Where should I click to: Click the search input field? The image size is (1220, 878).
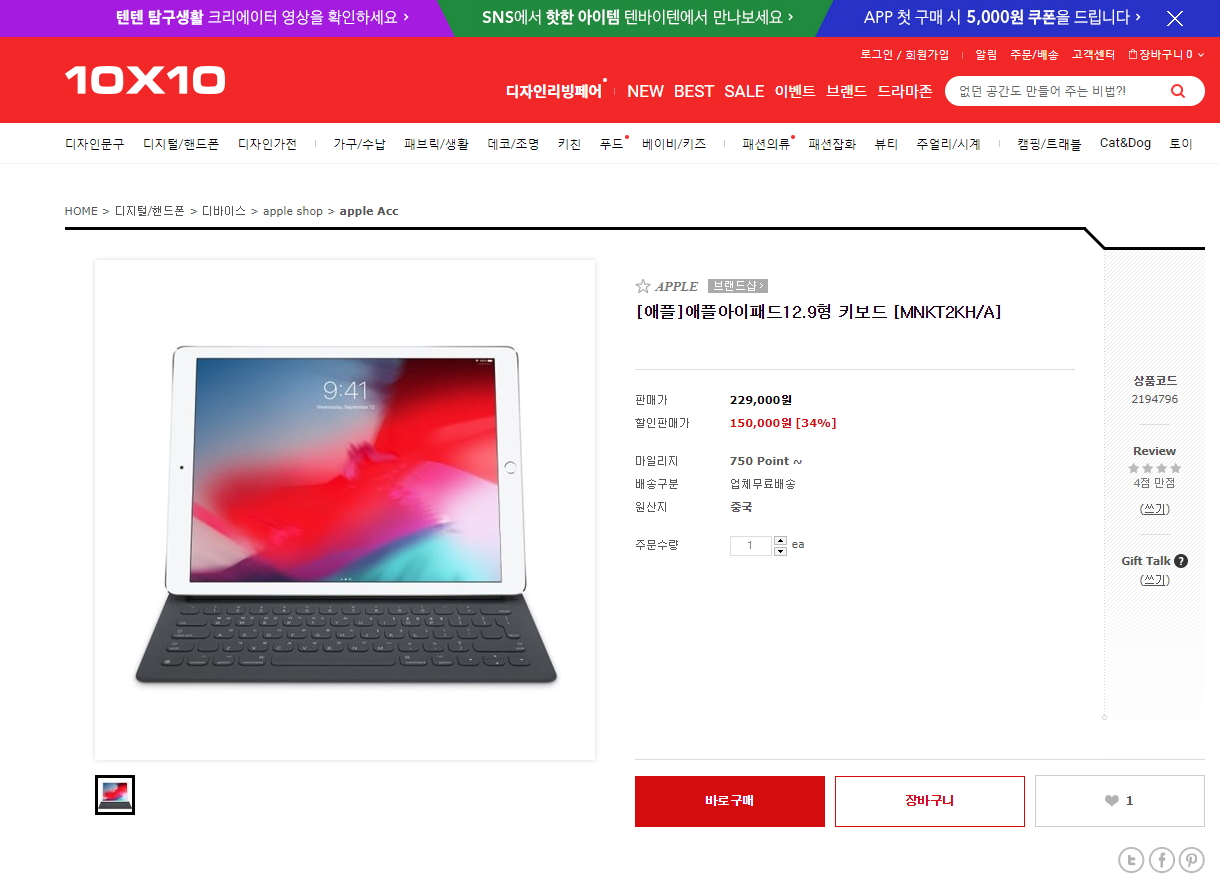(x=1058, y=91)
